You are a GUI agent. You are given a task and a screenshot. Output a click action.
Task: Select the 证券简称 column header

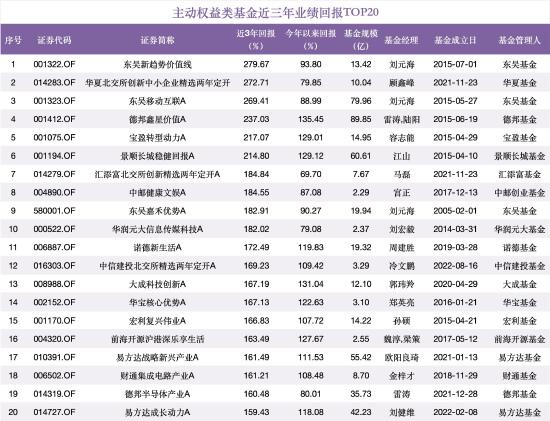click(157, 40)
